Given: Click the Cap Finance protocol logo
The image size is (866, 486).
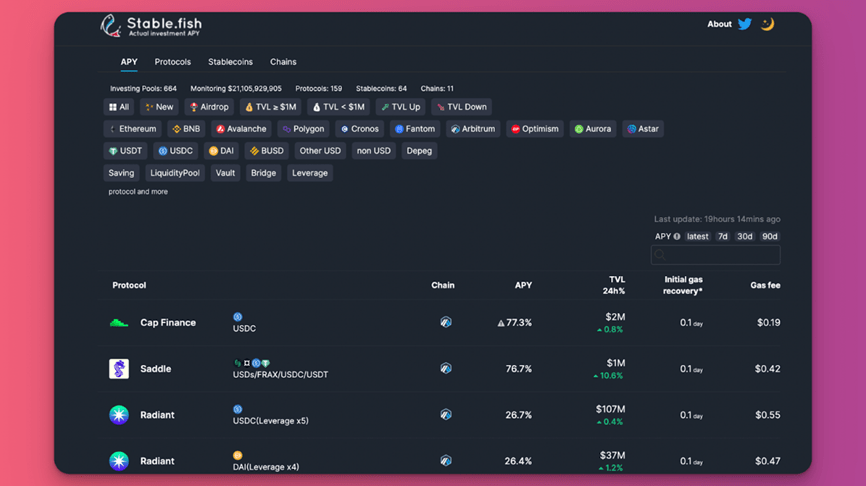Looking at the screenshot, I should coord(119,323).
